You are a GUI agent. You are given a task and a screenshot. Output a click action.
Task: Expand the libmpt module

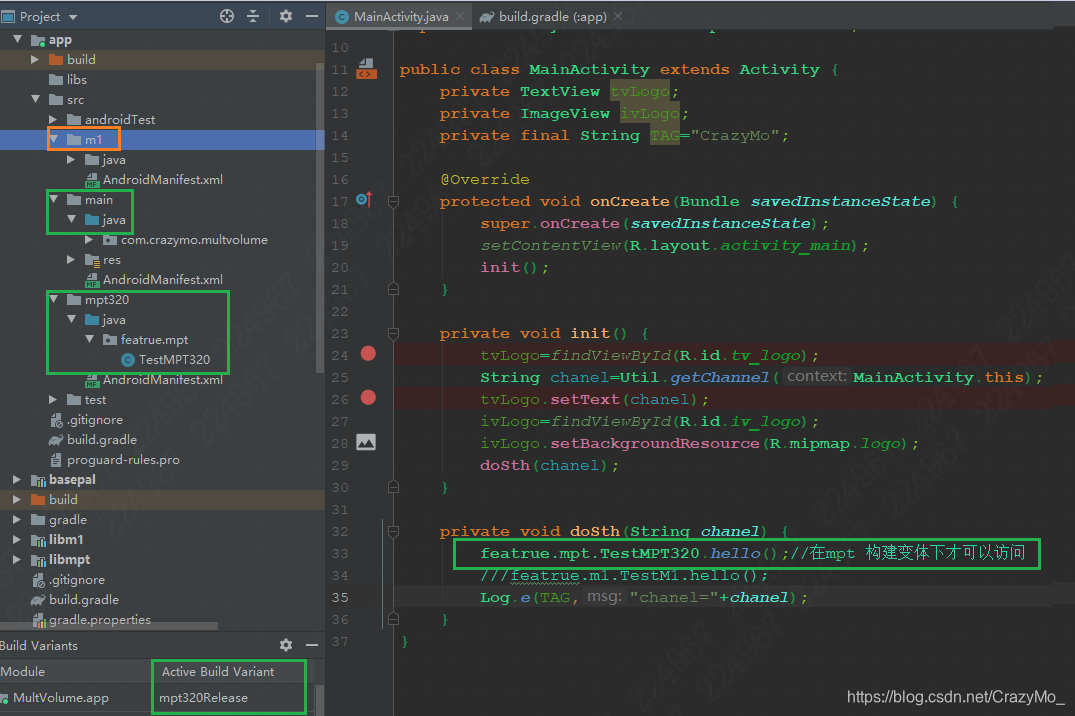18,560
